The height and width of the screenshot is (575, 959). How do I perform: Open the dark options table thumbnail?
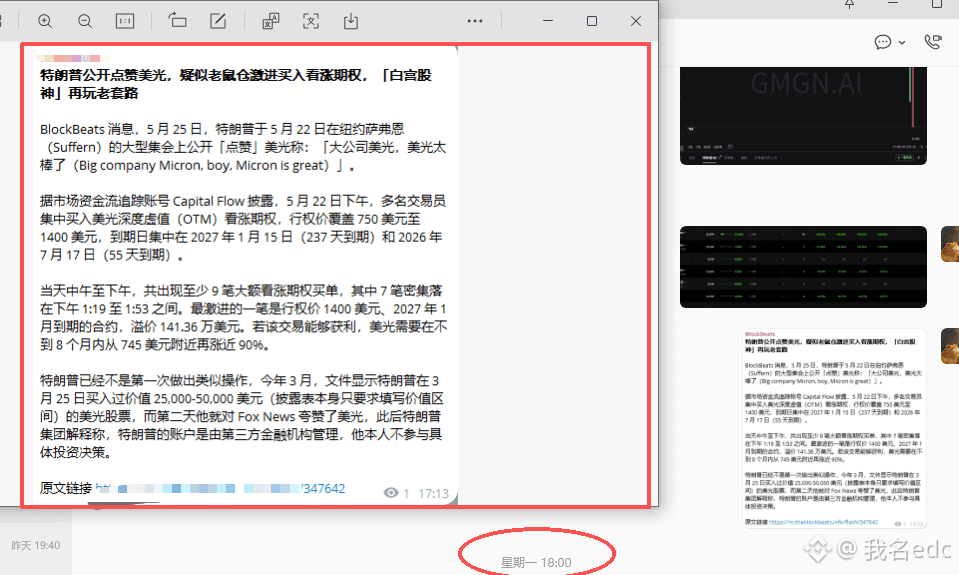[x=803, y=267]
